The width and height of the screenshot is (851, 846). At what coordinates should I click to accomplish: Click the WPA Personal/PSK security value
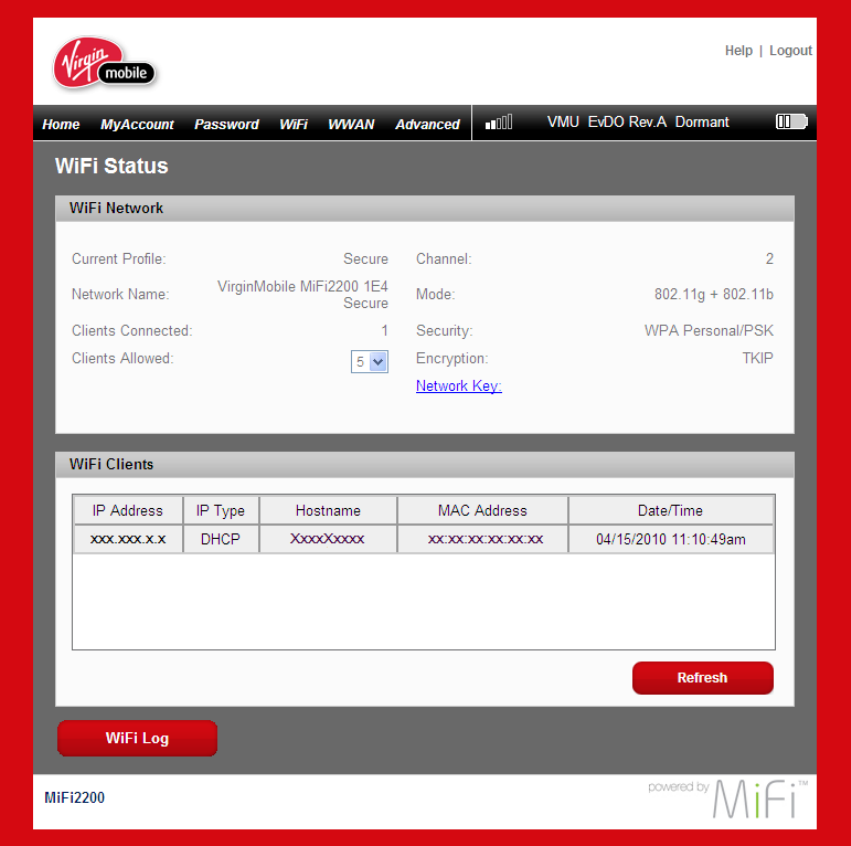(709, 330)
